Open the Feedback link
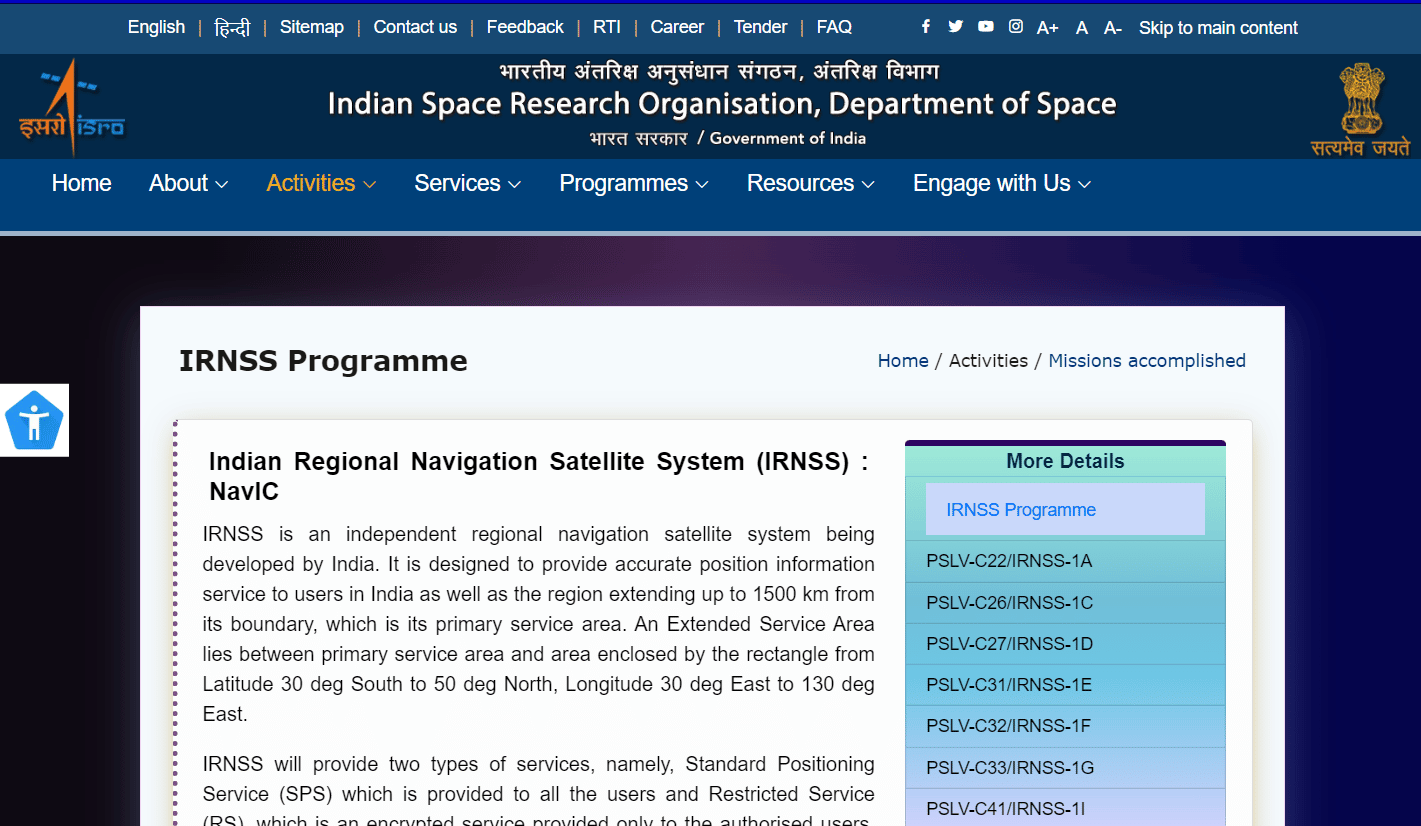 525,28
